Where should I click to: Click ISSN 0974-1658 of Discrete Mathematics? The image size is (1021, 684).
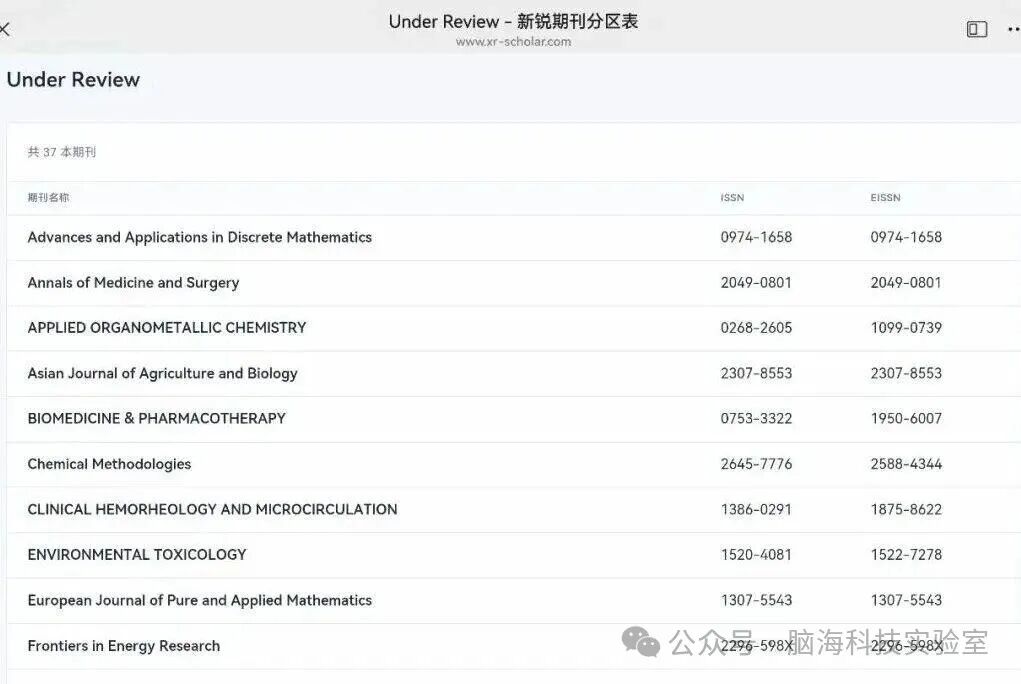pos(756,237)
